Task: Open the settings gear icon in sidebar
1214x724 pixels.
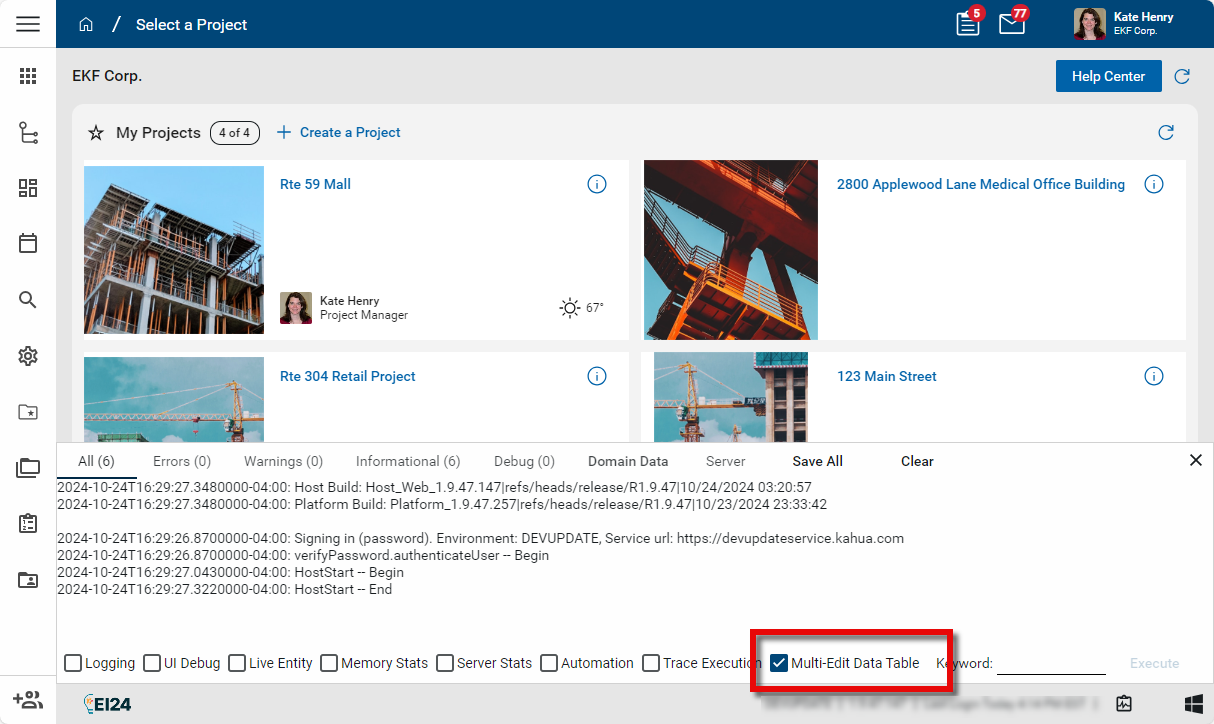Action: pyautogui.click(x=28, y=356)
